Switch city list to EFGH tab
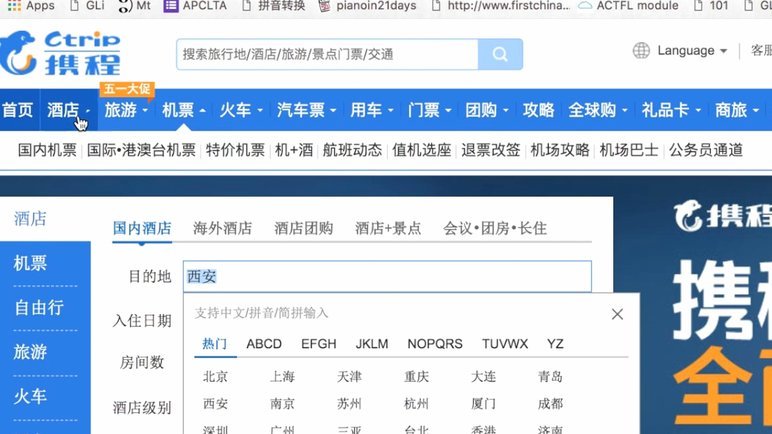This screenshot has width=772, height=434. point(319,344)
